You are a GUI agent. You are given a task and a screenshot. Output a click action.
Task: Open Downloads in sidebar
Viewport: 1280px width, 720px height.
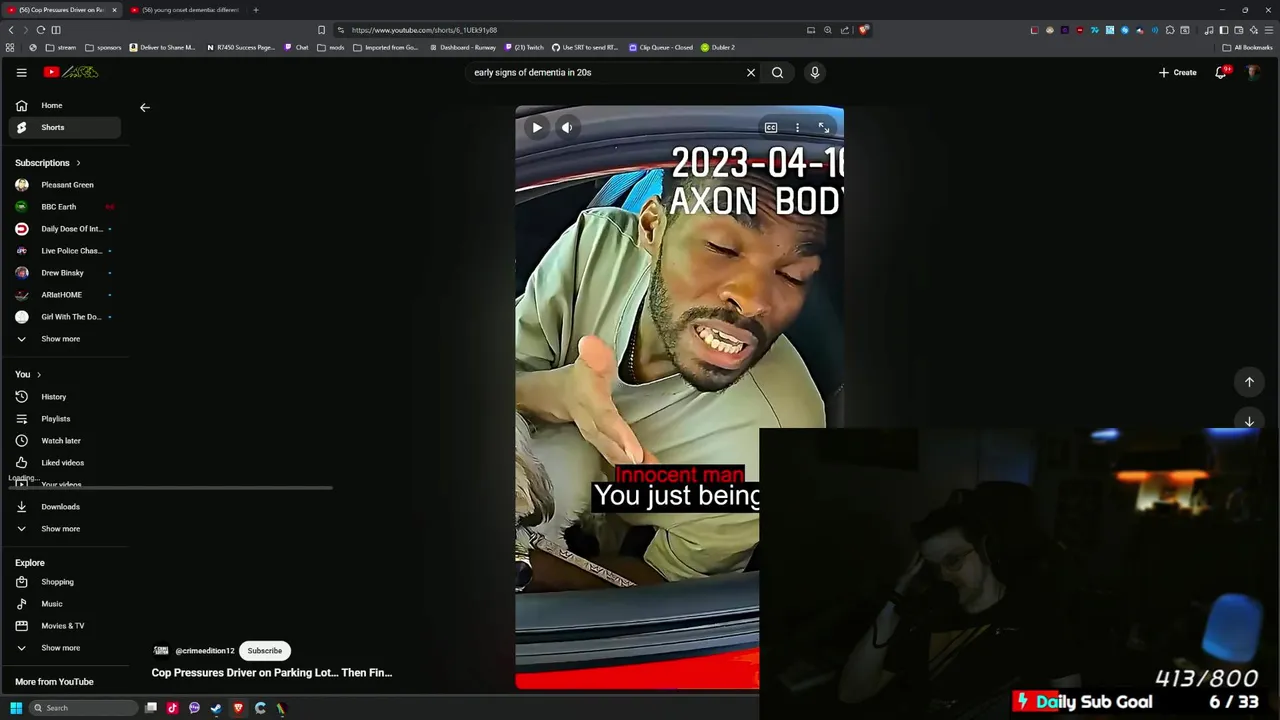point(65,507)
